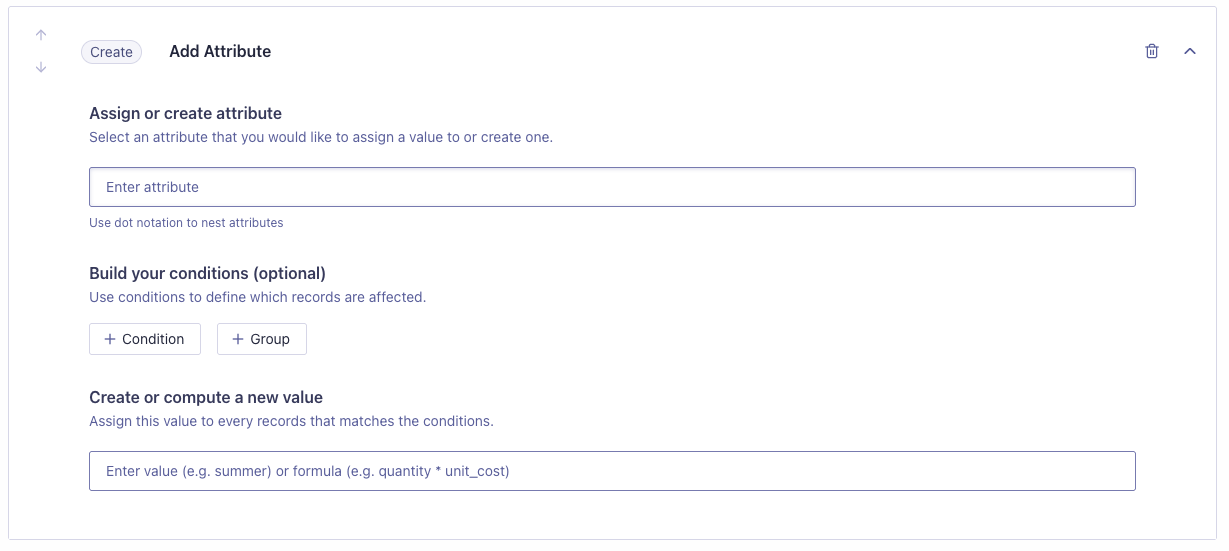
Task: Select the Add Attribute title
Action: pyautogui.click(x=220, y=51)
